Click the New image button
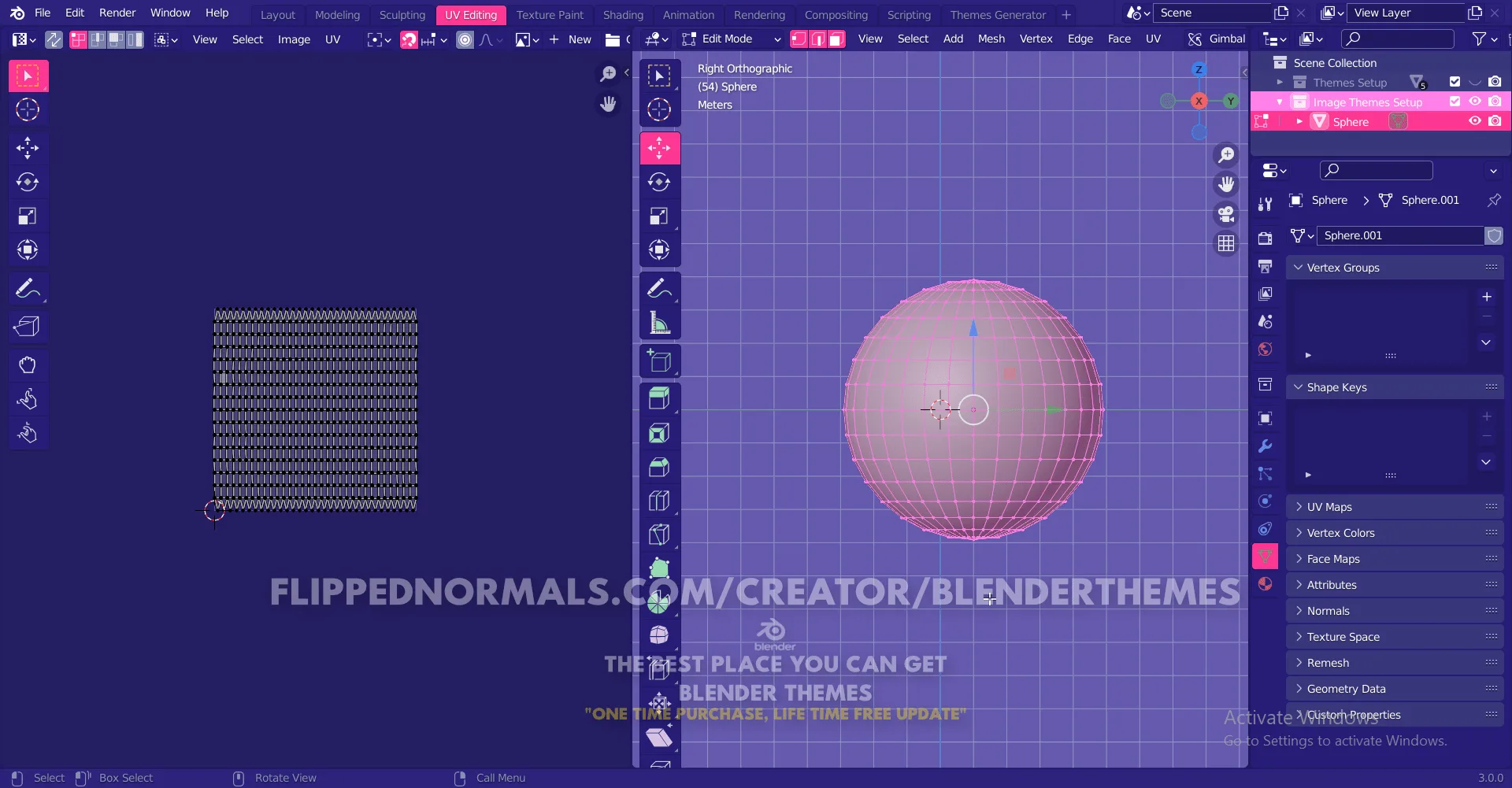This screenshot has height=788, width=1512. pos(571,39)
